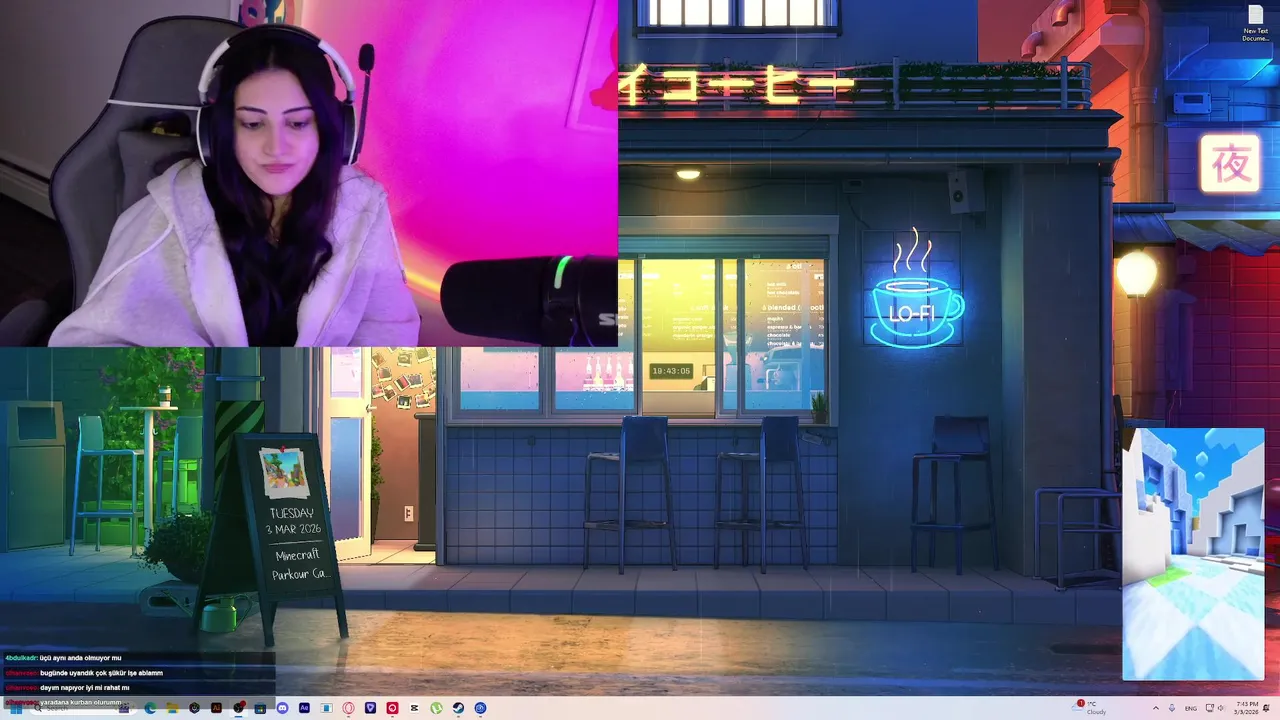The height and width of the screenshot is (720, 1280).
Task: Open Microsoft Edge from the taskbar
Action: (x=150, y=708)
